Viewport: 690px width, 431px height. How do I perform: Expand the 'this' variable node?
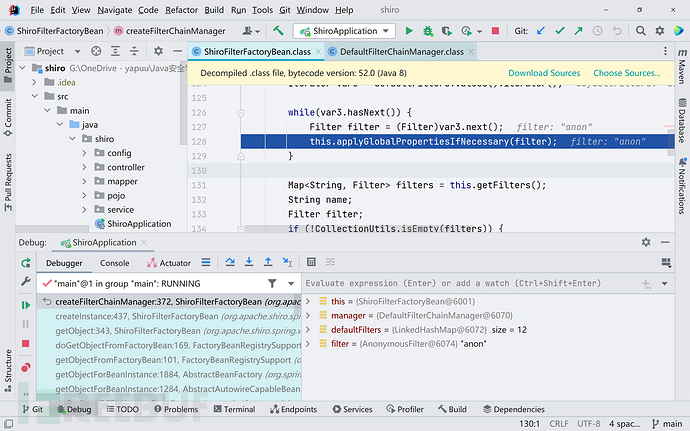[x=308, y=302]
